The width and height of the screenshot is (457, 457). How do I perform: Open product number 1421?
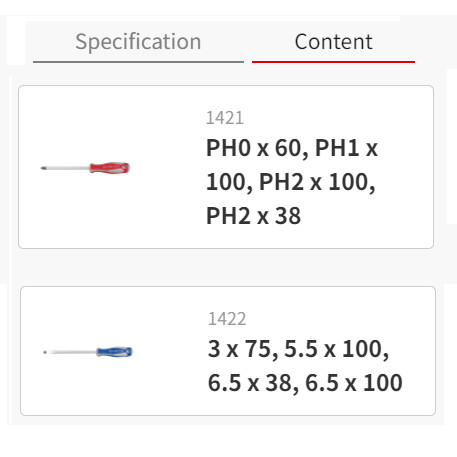(x=225, y=118)
